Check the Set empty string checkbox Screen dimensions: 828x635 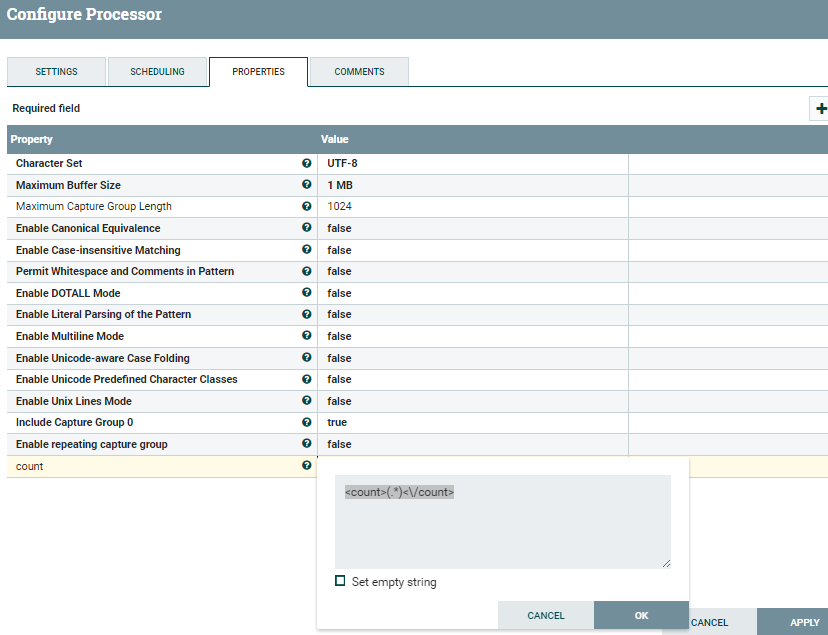pos(340,581)
